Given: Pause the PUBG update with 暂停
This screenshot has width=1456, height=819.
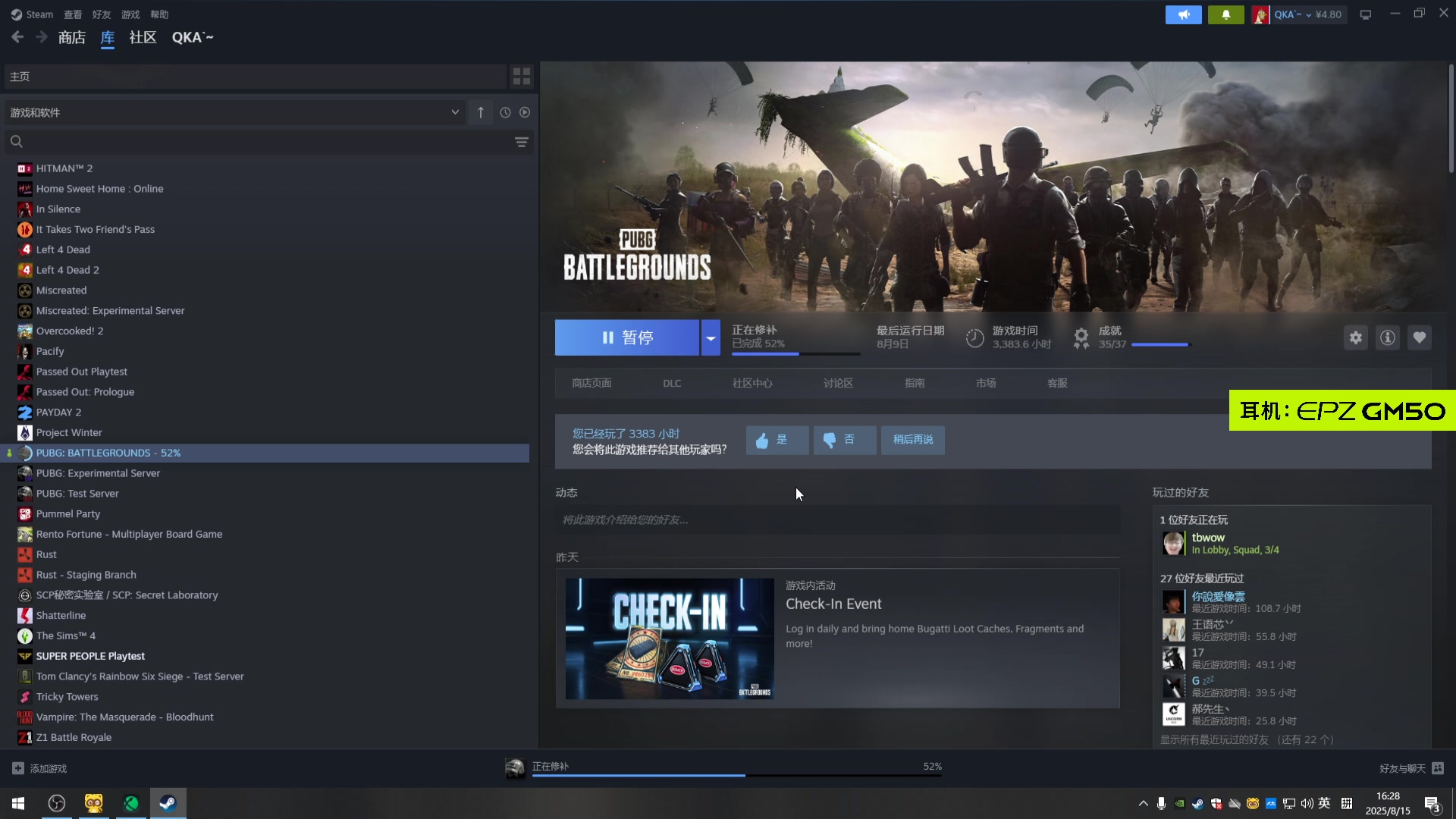Looking at the screenshot, I should tap(627, 337).
